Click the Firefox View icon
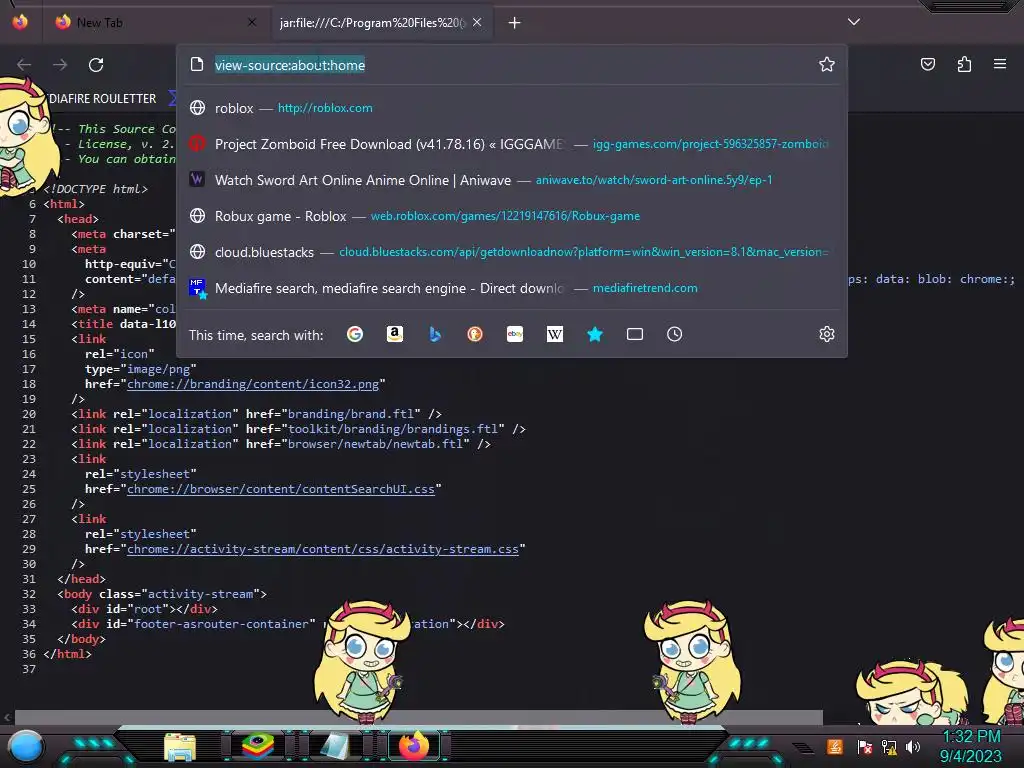The width and height of the screenshot is (1024, 768). click(20, 22)
